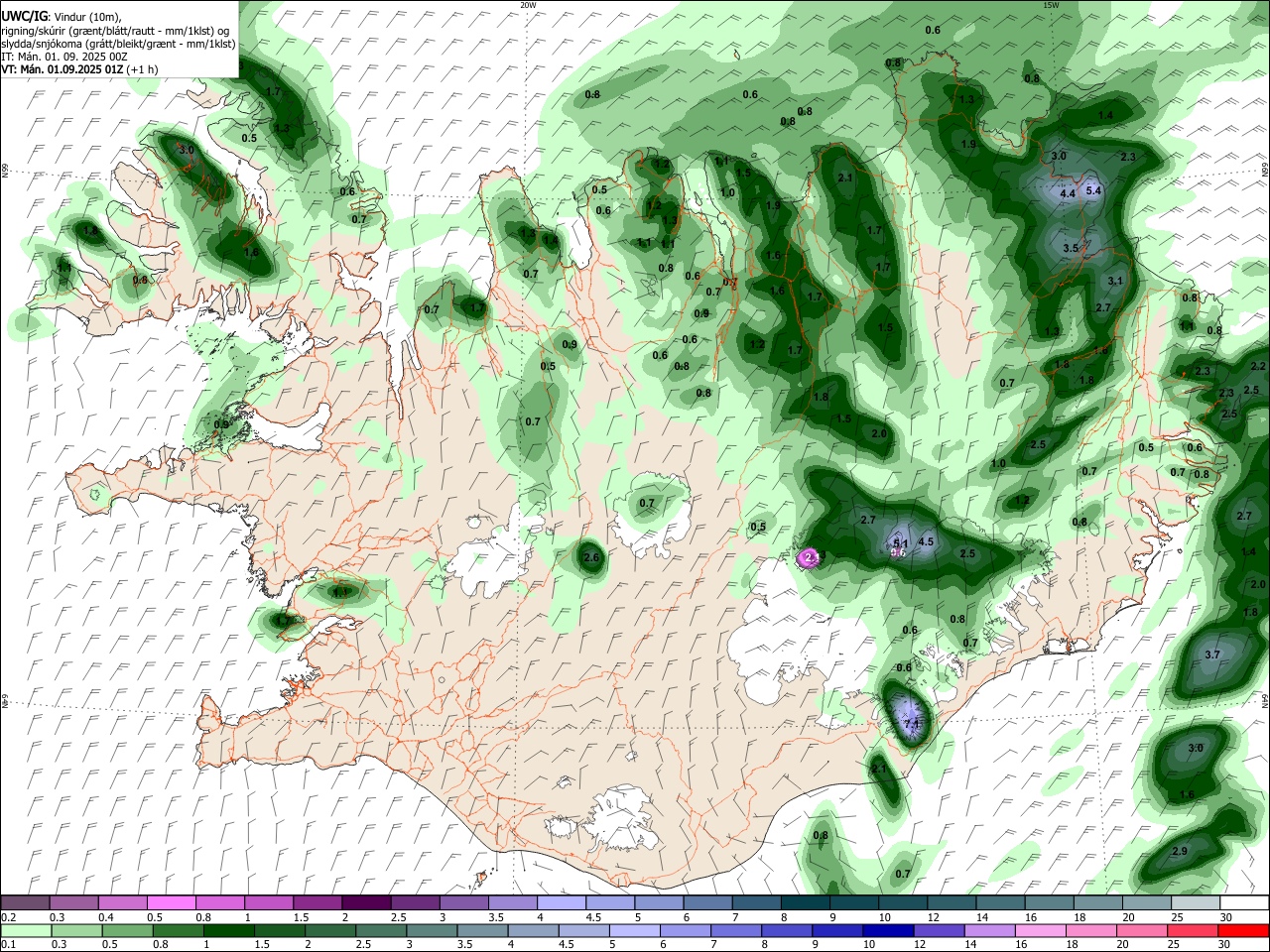Select the pale gray 25–30 snow legend swatch

[1197, 903]
